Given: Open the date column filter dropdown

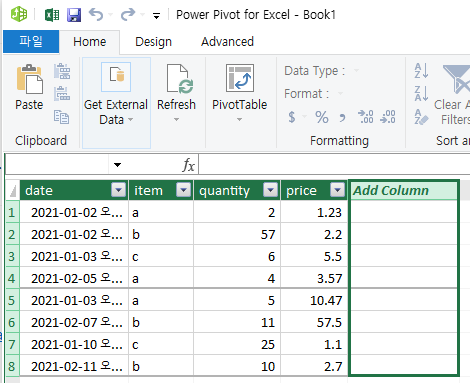Looking at the screenshot, I should coord(118,190).
